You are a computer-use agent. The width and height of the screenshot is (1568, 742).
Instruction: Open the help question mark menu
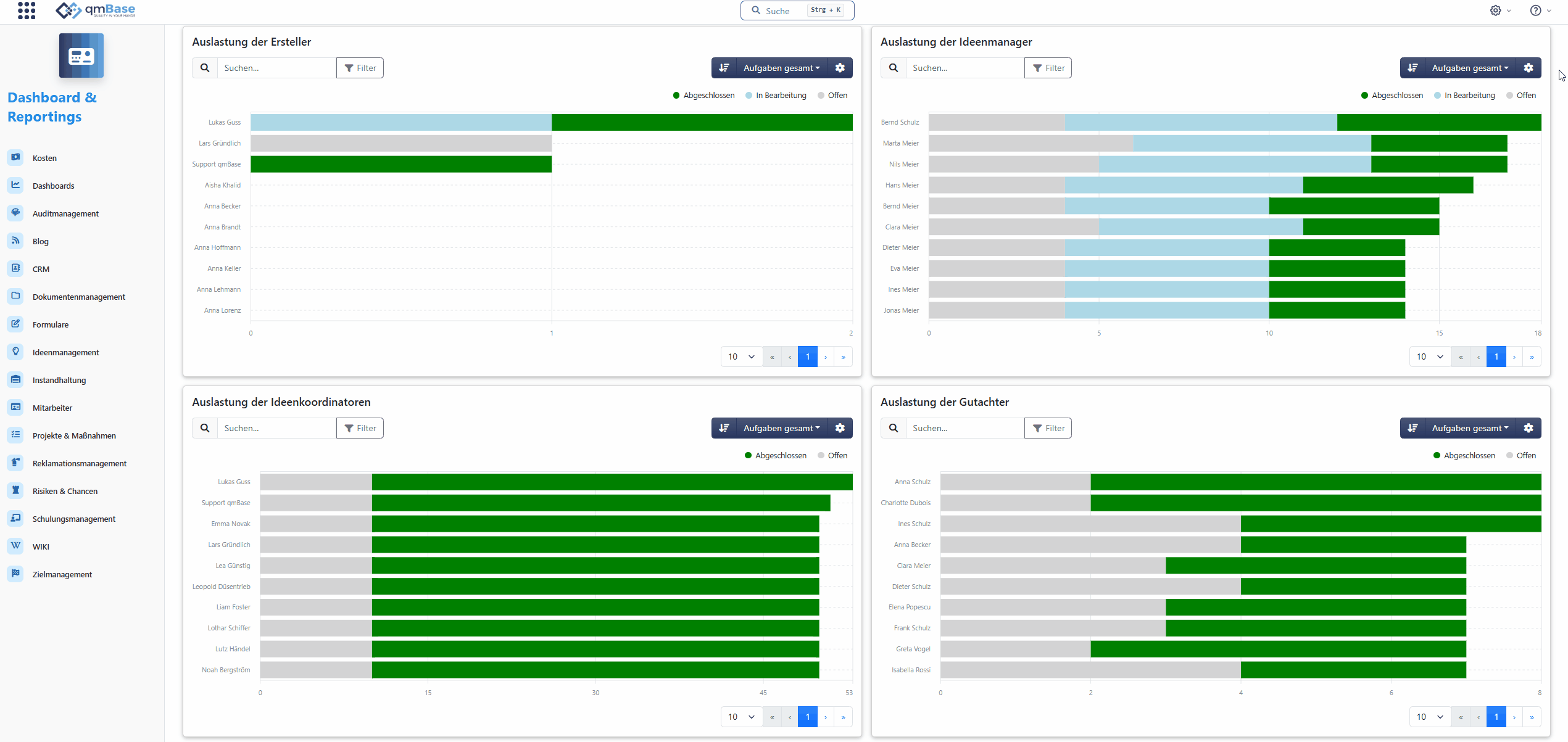click(x=1535, y=10)
